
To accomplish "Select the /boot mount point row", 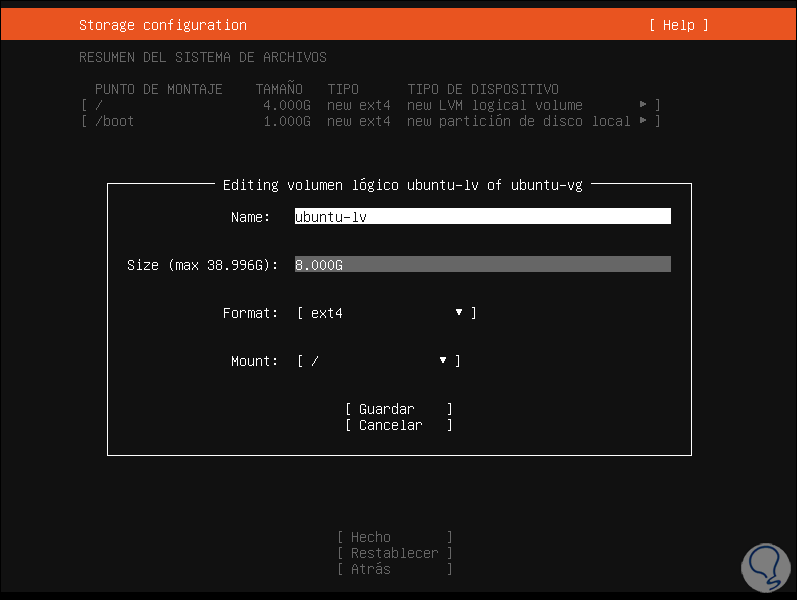I will coord(371,122).
